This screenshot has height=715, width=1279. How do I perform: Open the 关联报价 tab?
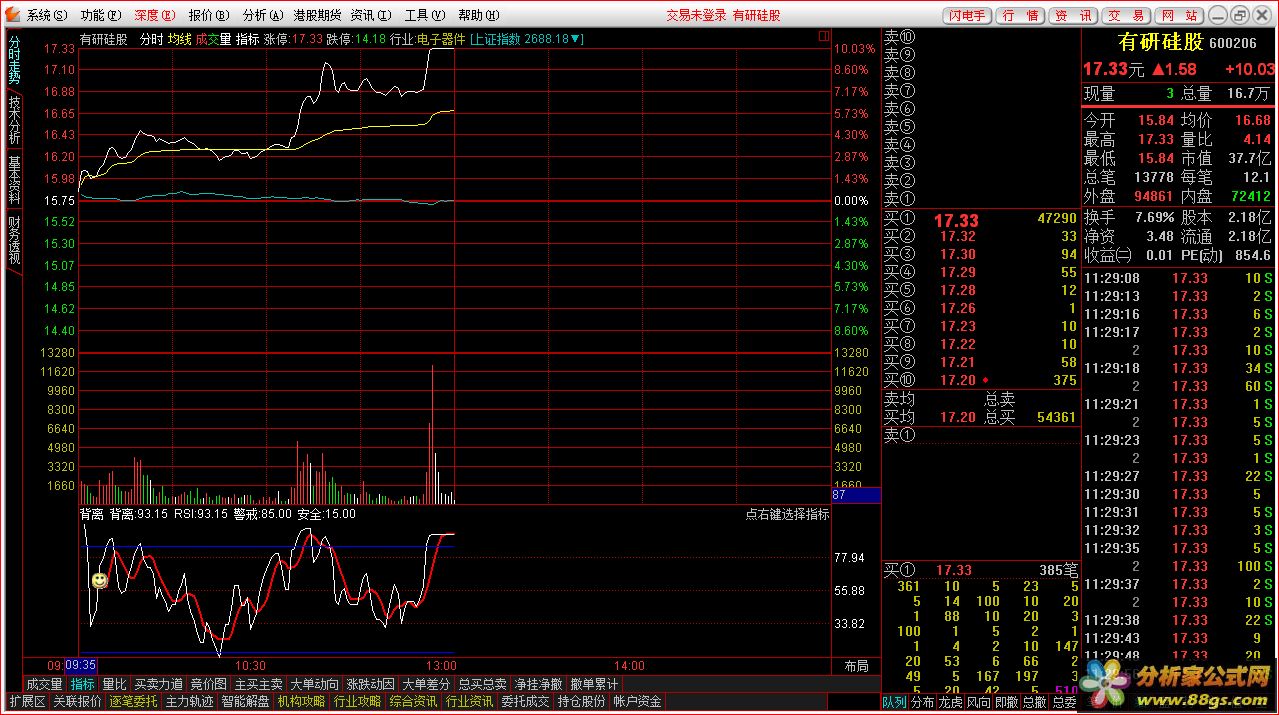[77, 702]
